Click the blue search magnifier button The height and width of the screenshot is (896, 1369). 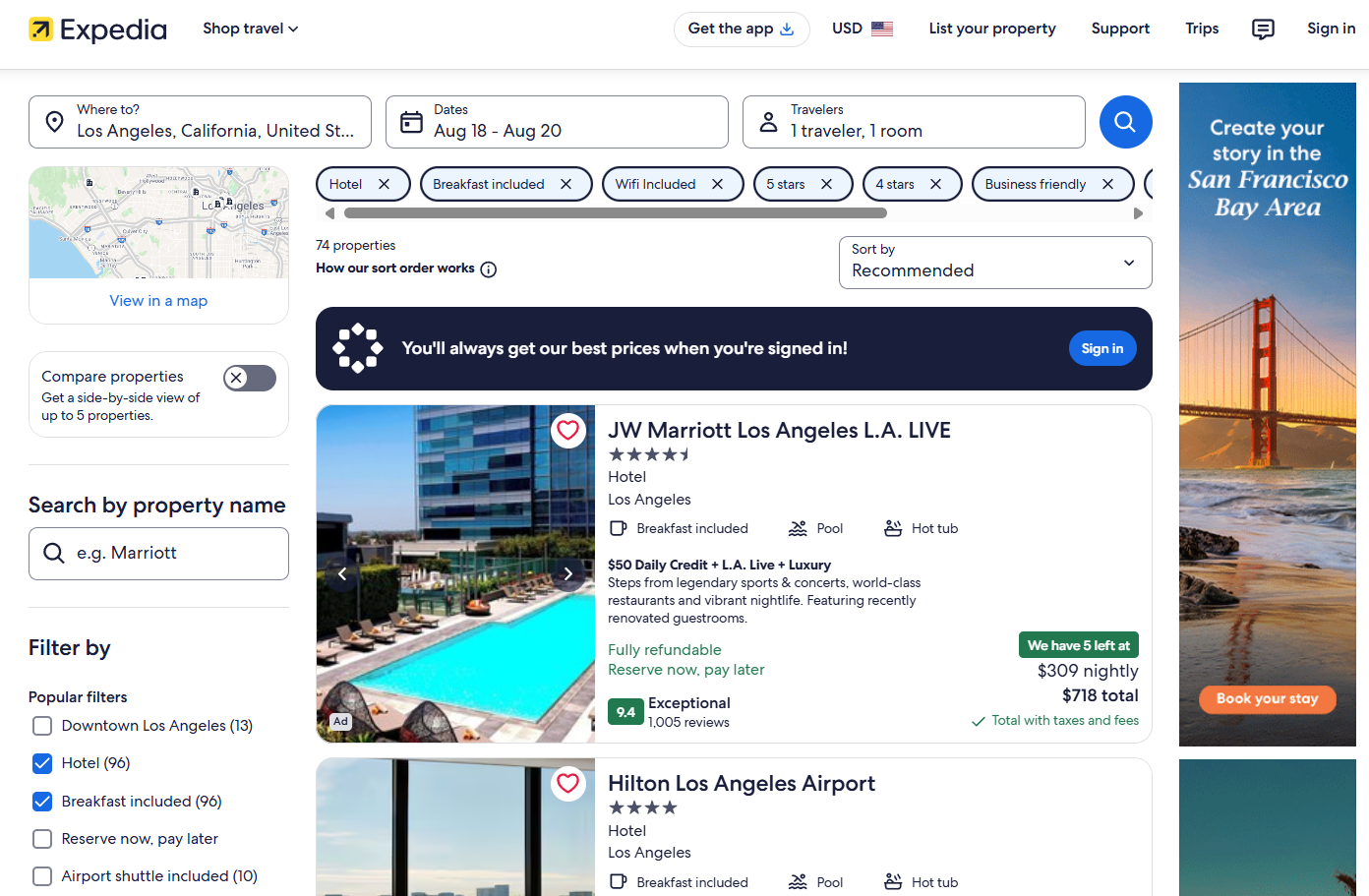point(1125,122)
